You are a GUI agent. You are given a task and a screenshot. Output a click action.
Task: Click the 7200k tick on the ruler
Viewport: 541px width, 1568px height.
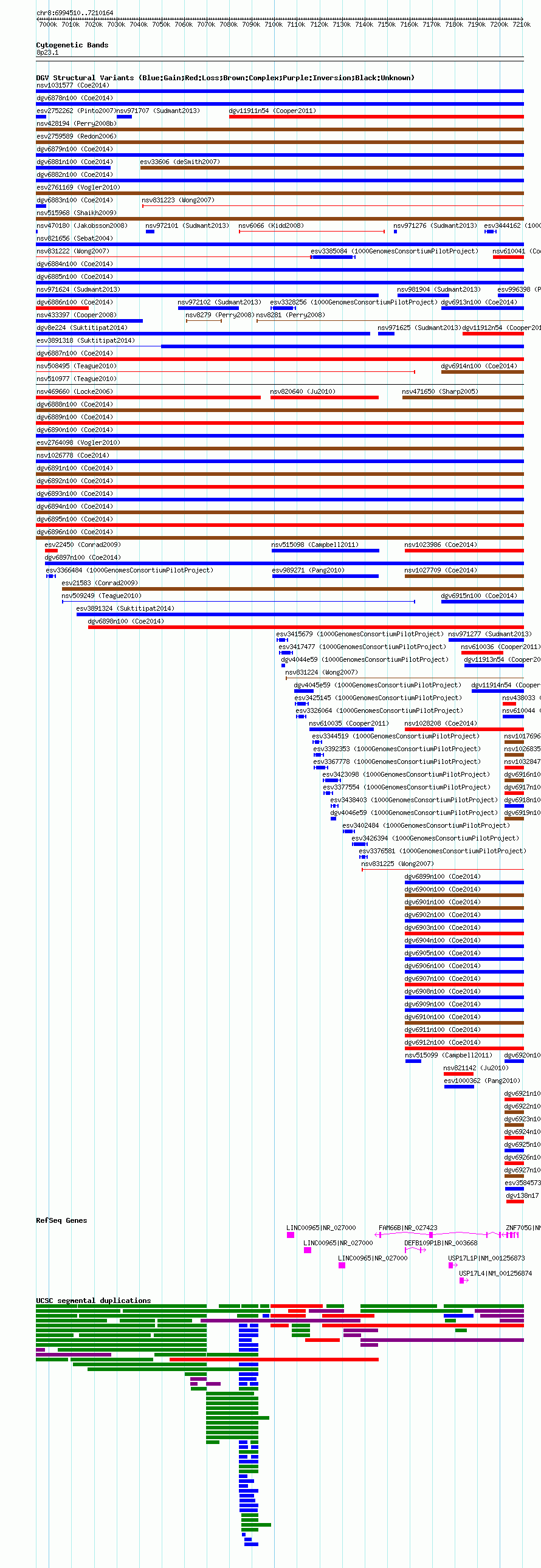pyautogui.click(x=499, y=24)
